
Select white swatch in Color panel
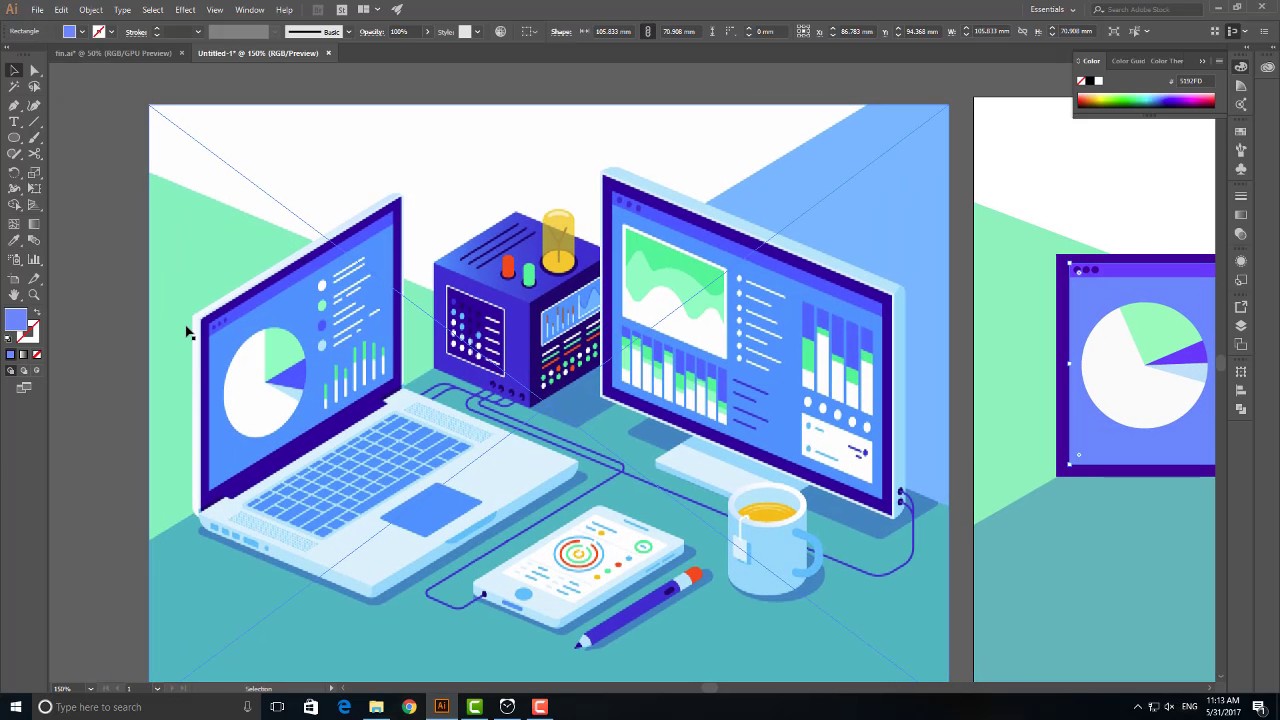(x=1099, y=81)
